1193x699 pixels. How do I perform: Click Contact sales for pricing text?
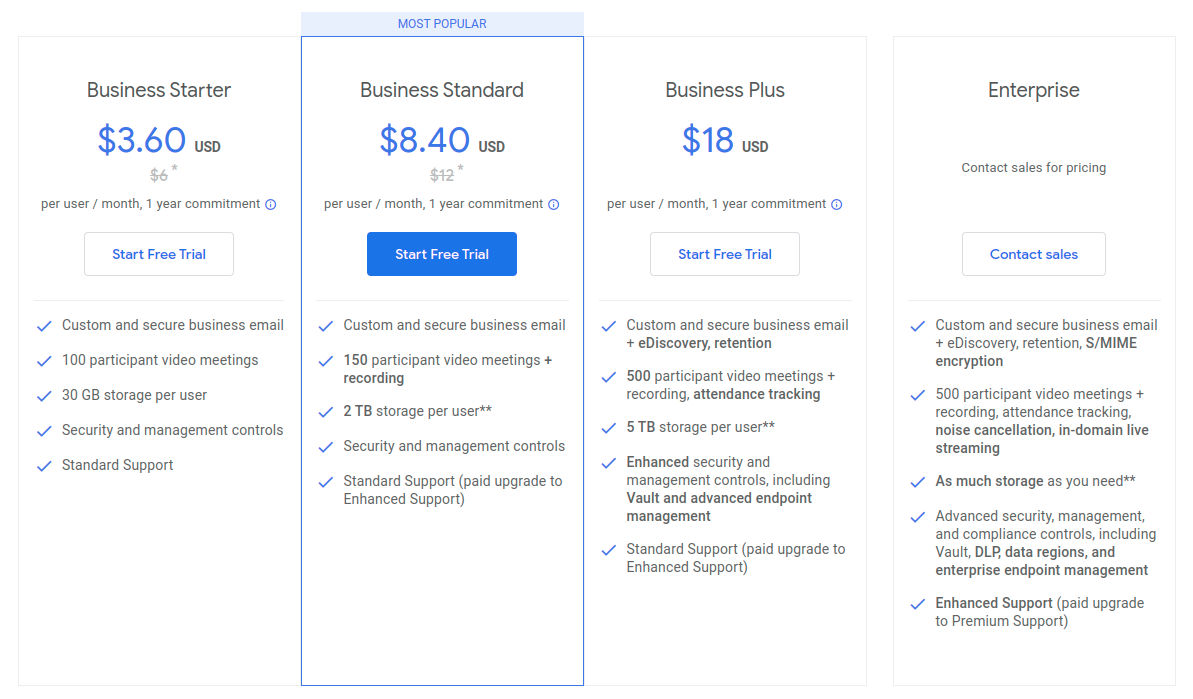click(1034, 168)
